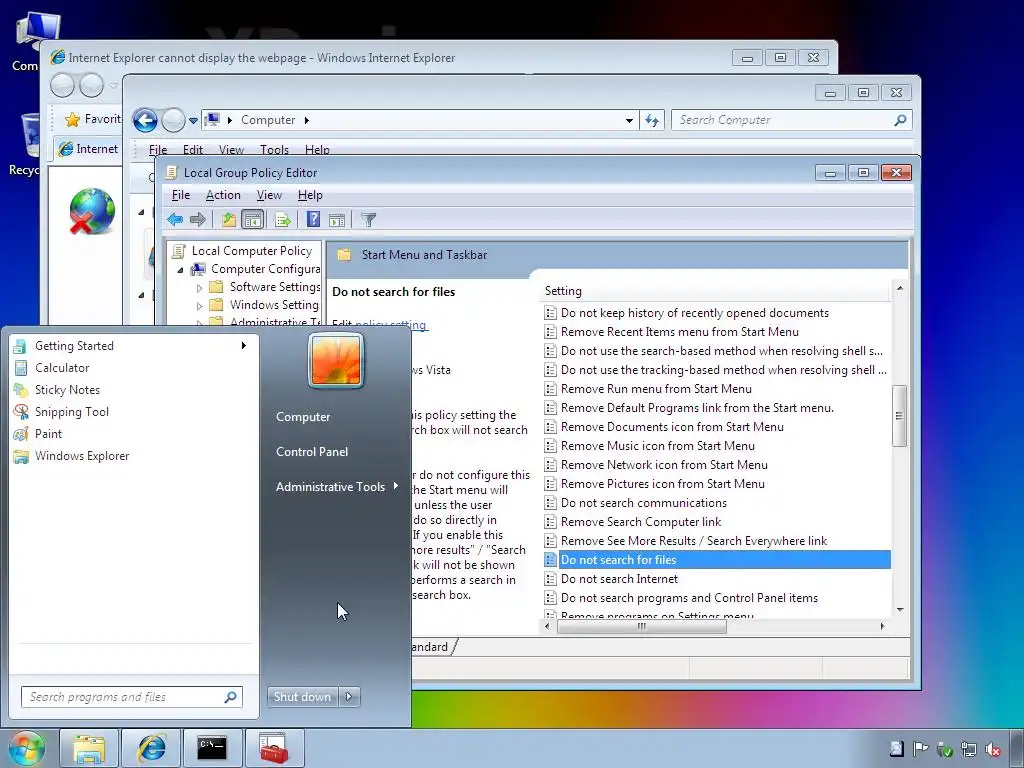1024x768 pixels.
Task: Click Command Prompt taskbar icon
Action: pyautogui.click(x=212, y=748)
